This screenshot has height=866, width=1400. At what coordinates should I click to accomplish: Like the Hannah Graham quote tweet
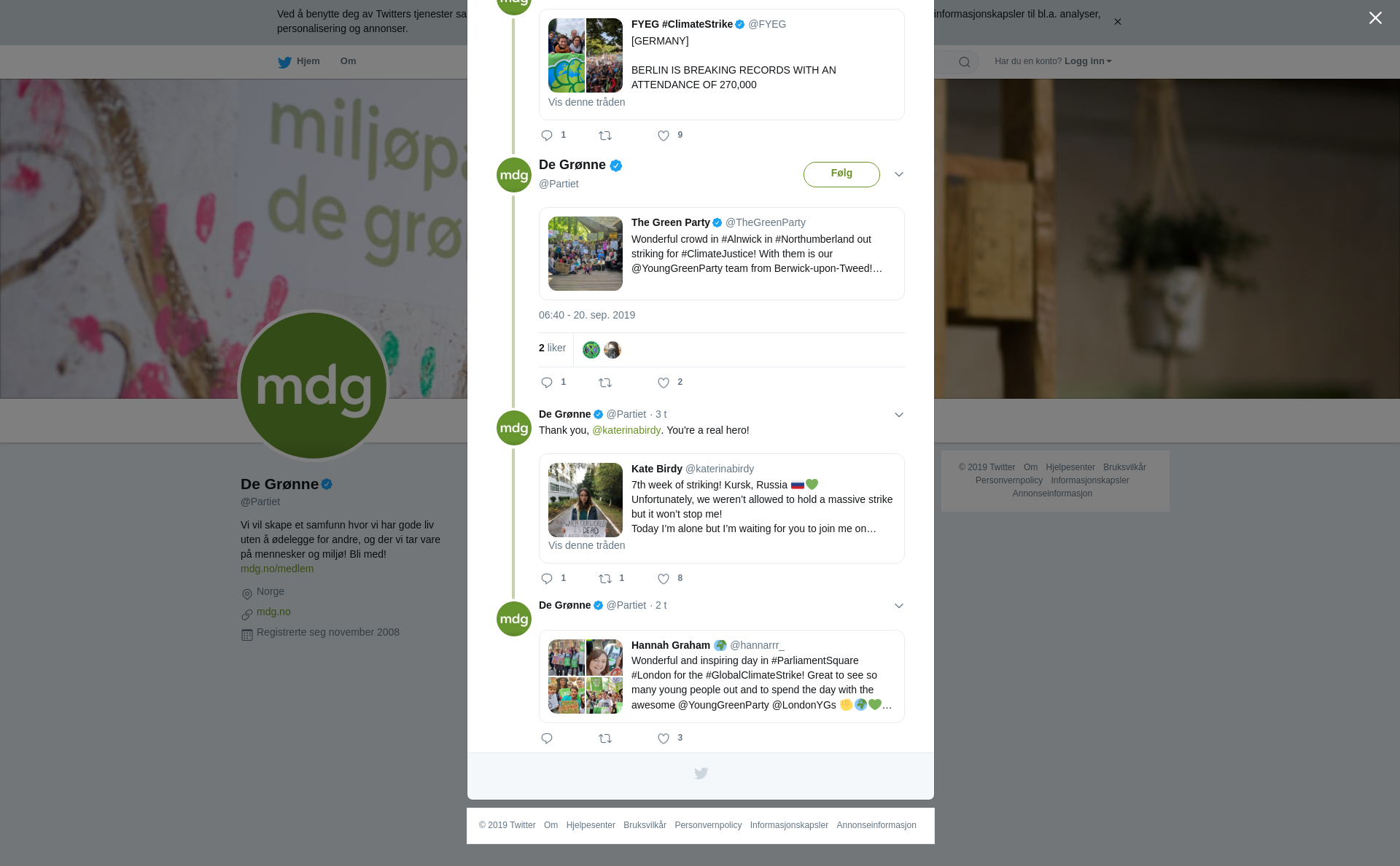pos(664,738)
